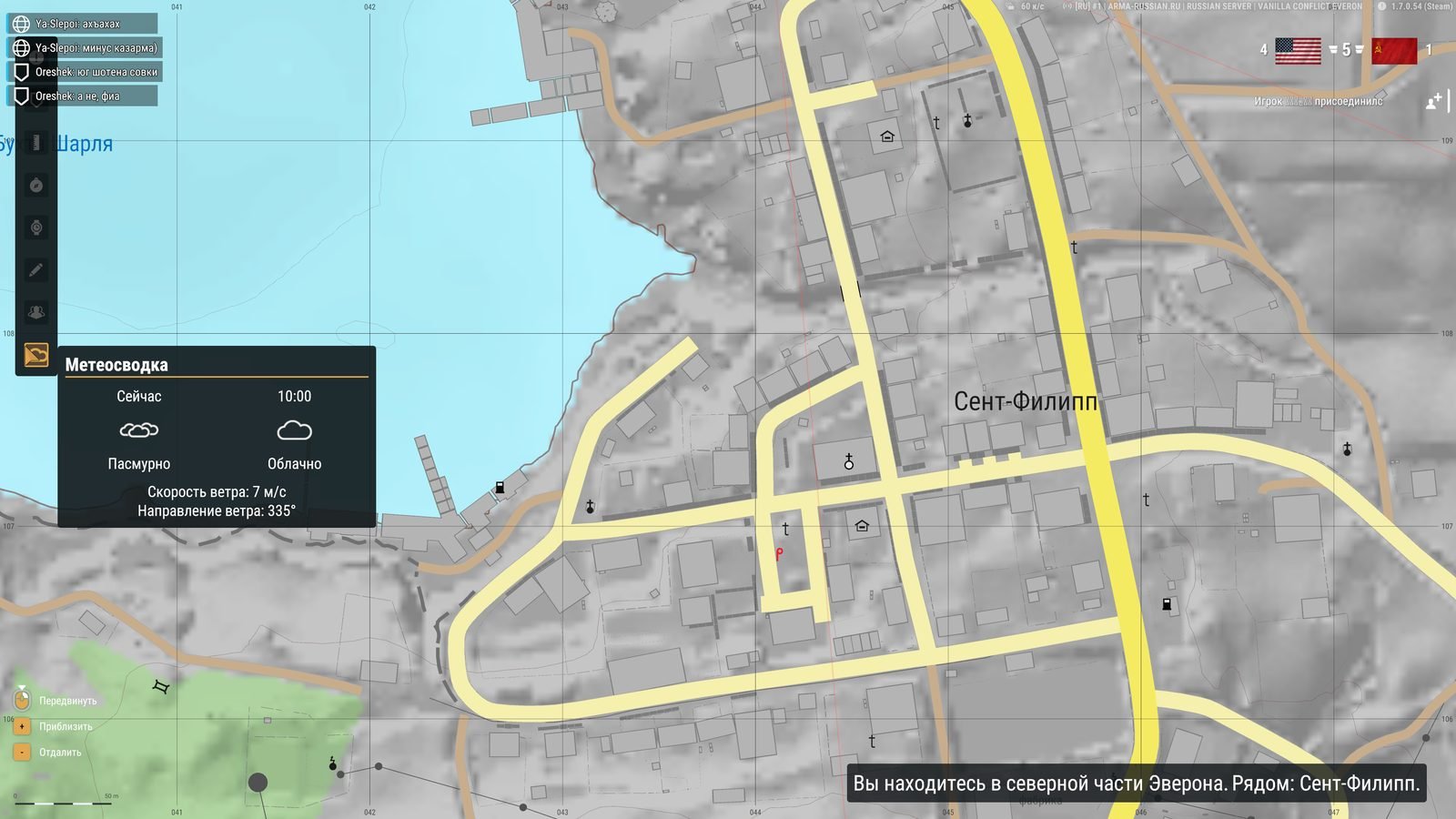This screenshot has height=819, width=1456.
Task: Click the red player position marker
Action: tap(779, 553)
